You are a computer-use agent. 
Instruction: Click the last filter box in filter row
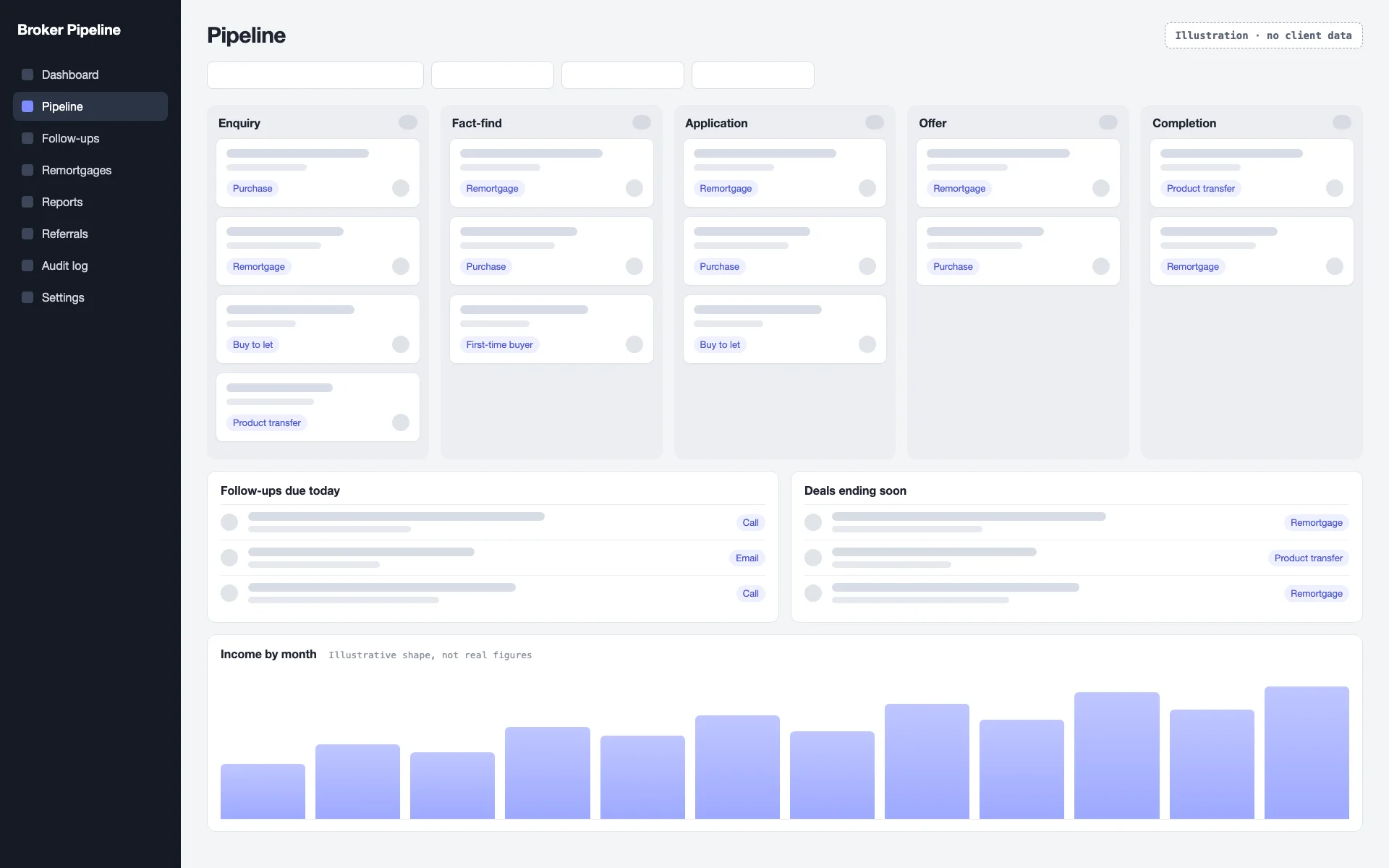(753, 75)
